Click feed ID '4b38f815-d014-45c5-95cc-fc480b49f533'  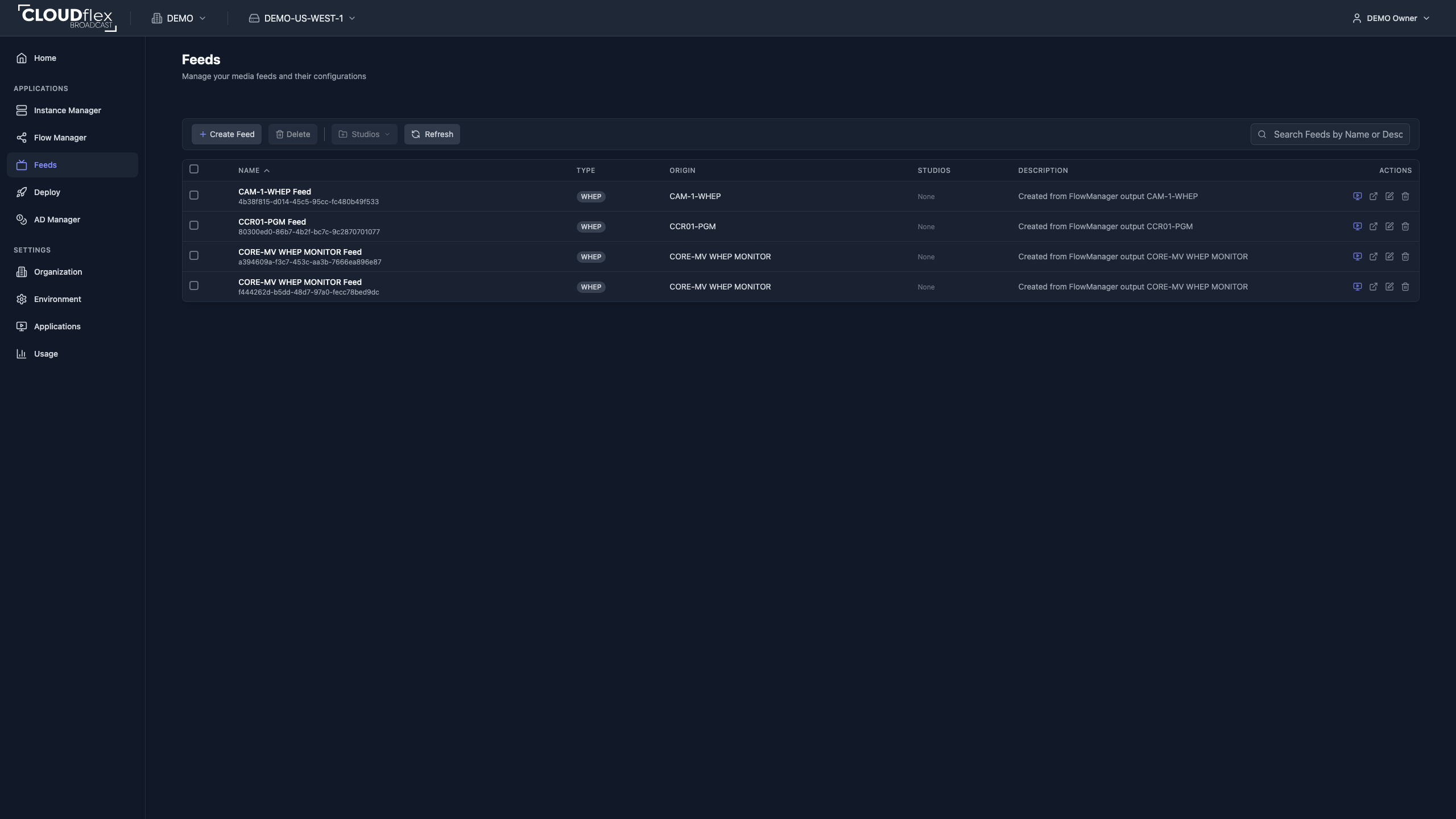pyautogui.click(x=308, y=202)
